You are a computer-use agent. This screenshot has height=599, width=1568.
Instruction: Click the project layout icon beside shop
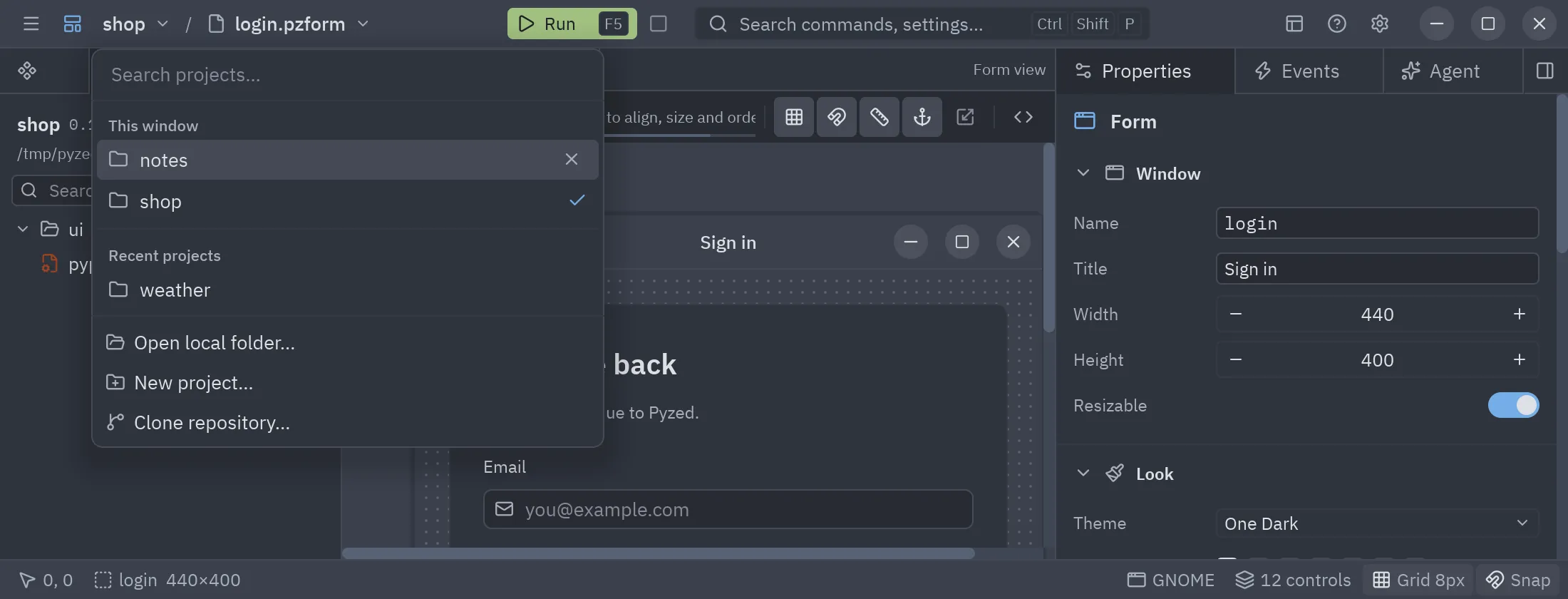click(x=73, y=24)
